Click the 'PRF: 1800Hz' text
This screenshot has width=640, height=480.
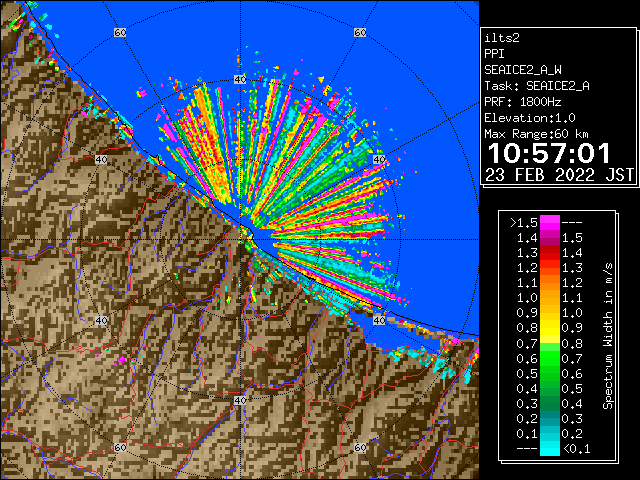[x=523, y=102]
